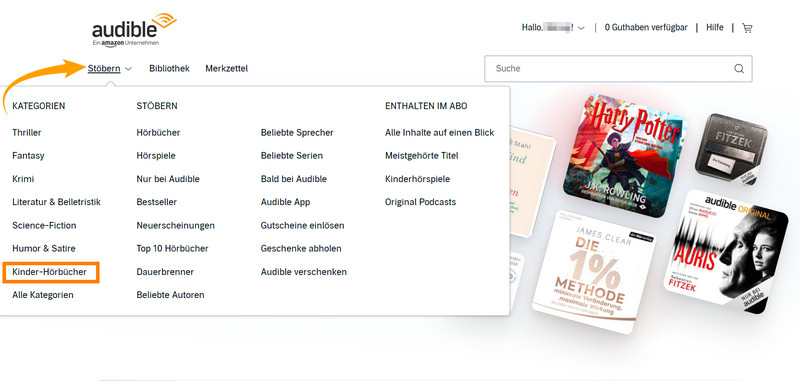Go to Bibliothek
800x381 pixels.
pos(169,68)
